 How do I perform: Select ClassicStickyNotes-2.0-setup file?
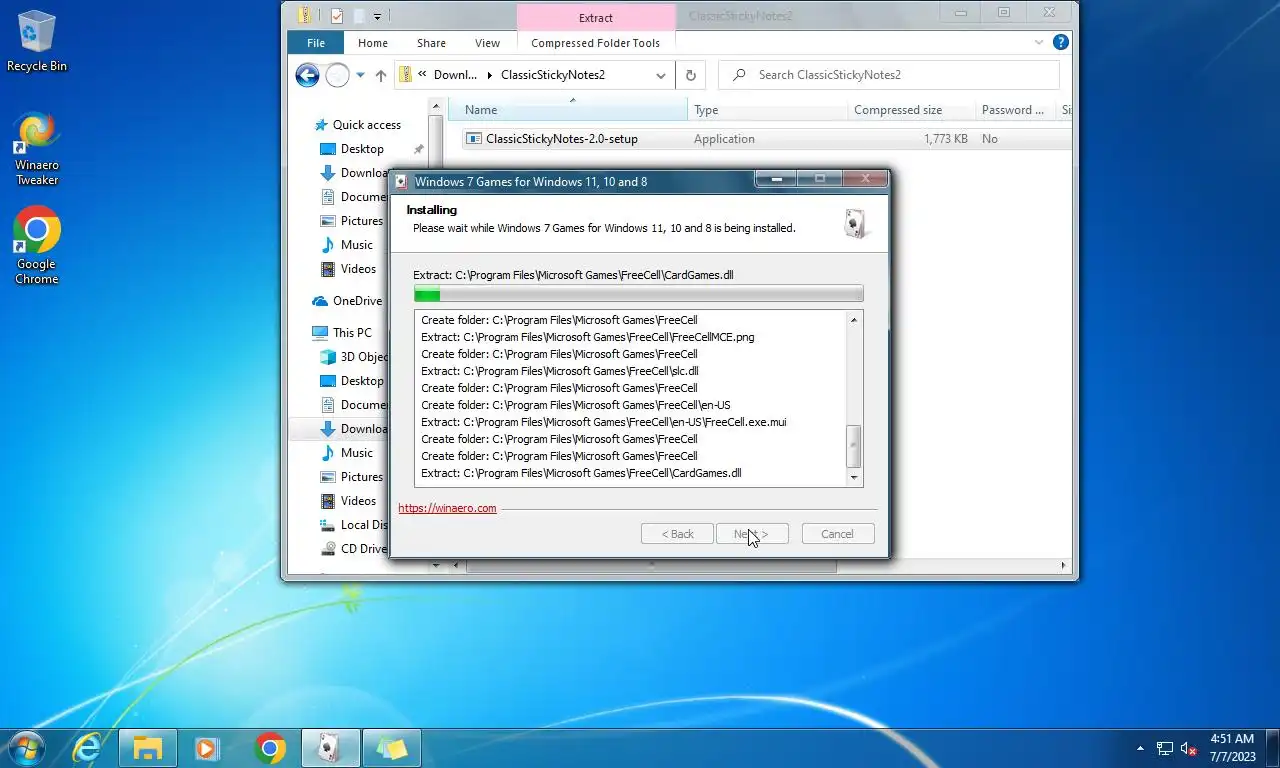pos(561,139)
